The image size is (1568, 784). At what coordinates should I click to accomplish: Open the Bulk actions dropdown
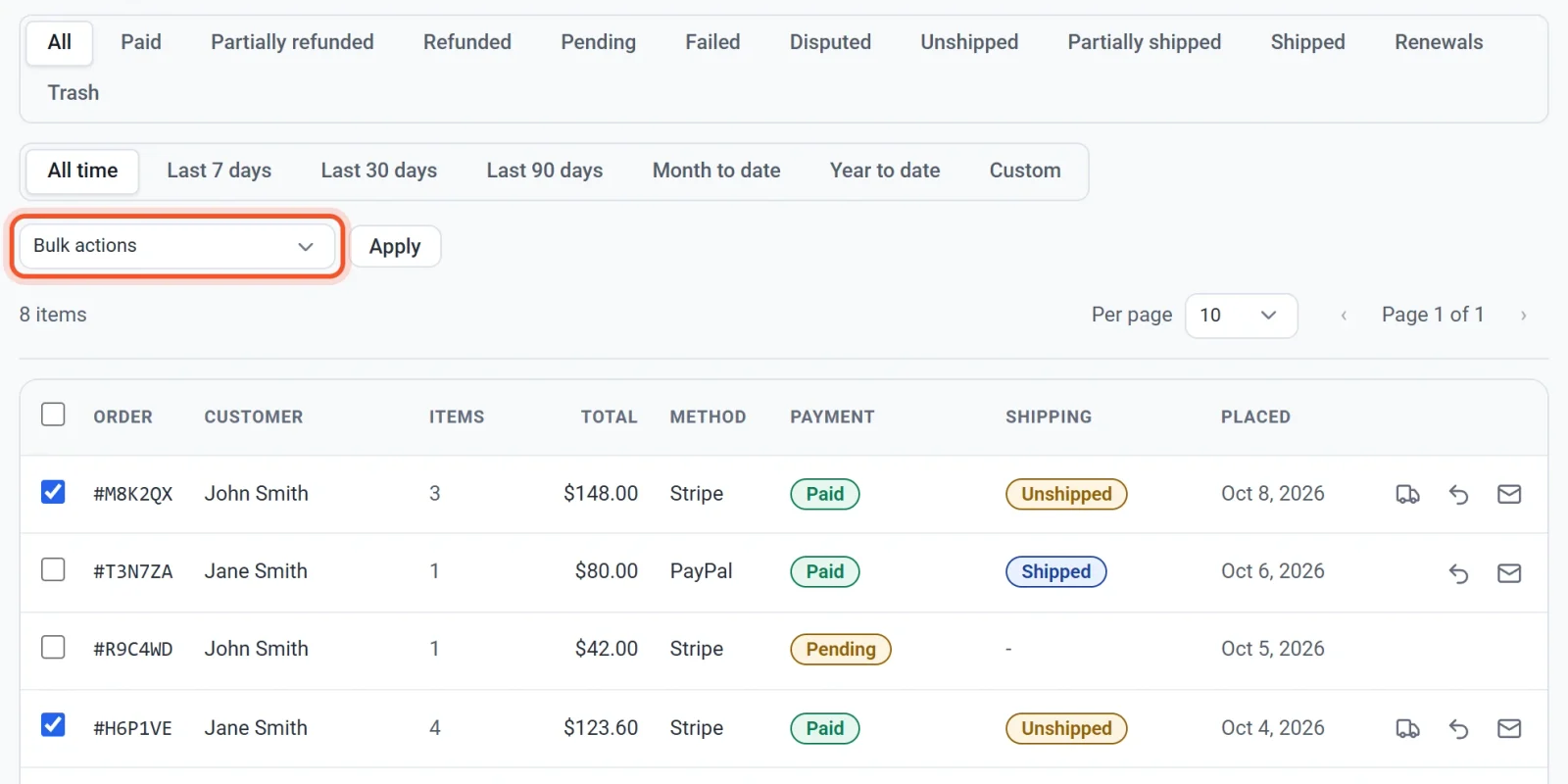(177, 246)
